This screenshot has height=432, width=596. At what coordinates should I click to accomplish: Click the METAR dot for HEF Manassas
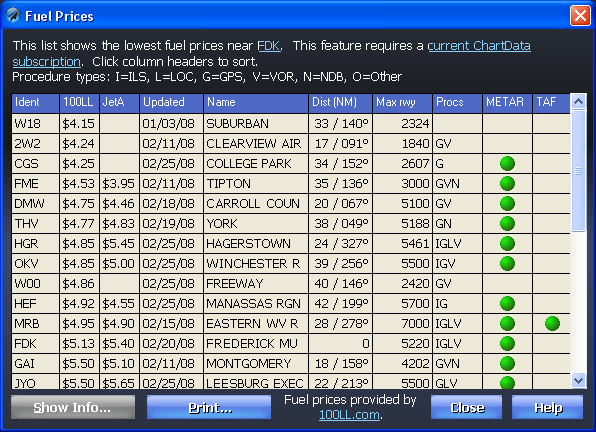507,304
